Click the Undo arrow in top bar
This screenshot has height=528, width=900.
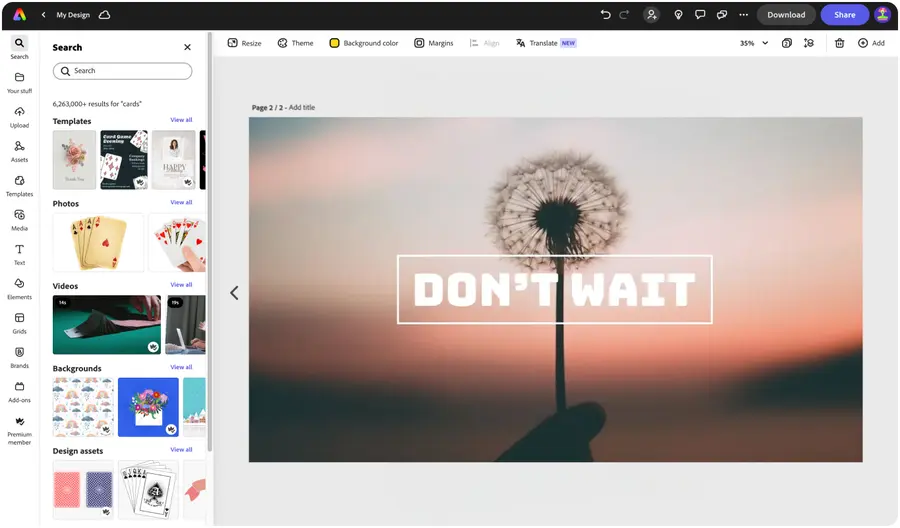pyautogui.click(x=605, y=15)
